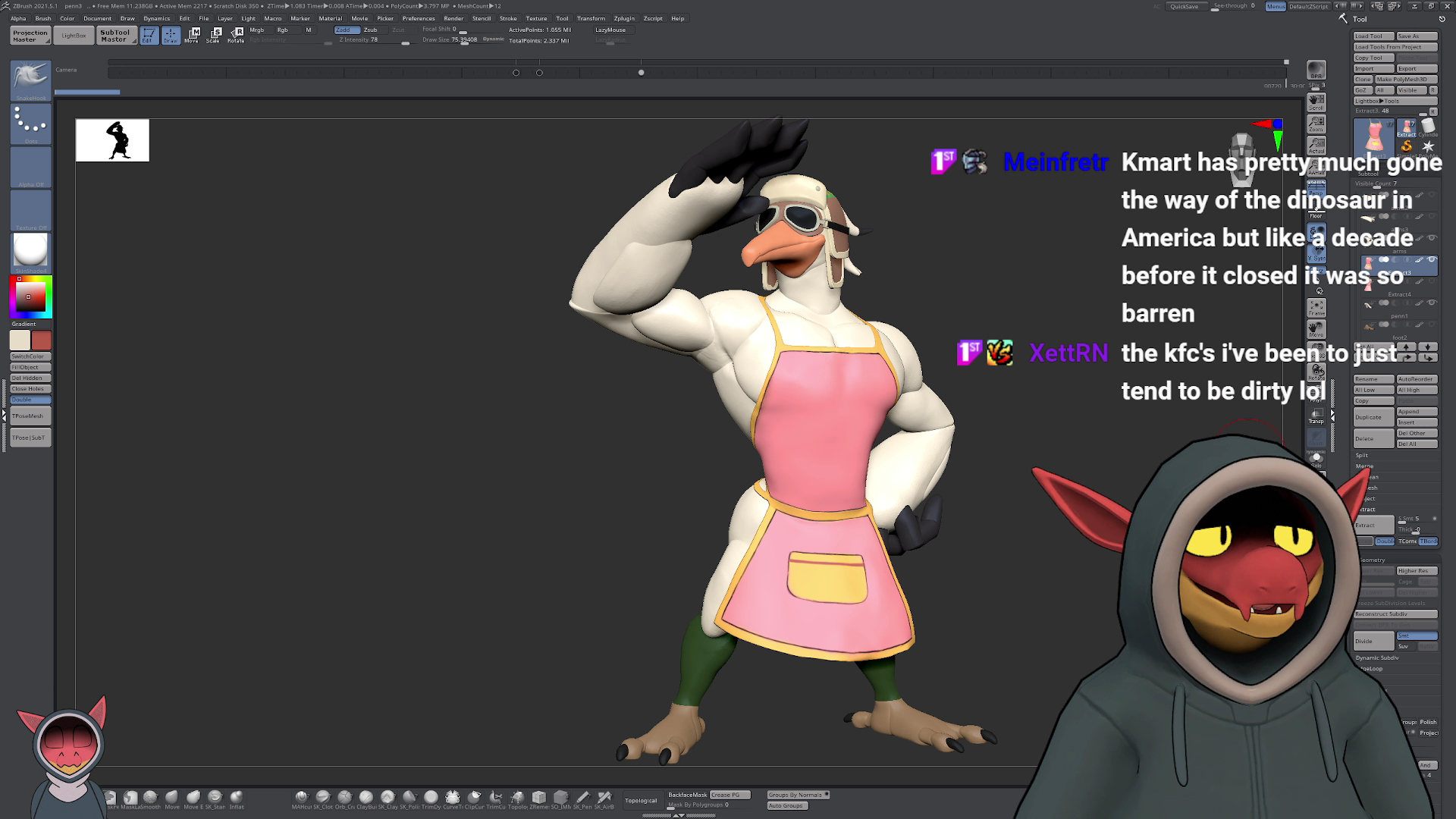This screenshot has width=1456, height=819.
Task: Activate the Move transform tool
Action: point(193,34)
